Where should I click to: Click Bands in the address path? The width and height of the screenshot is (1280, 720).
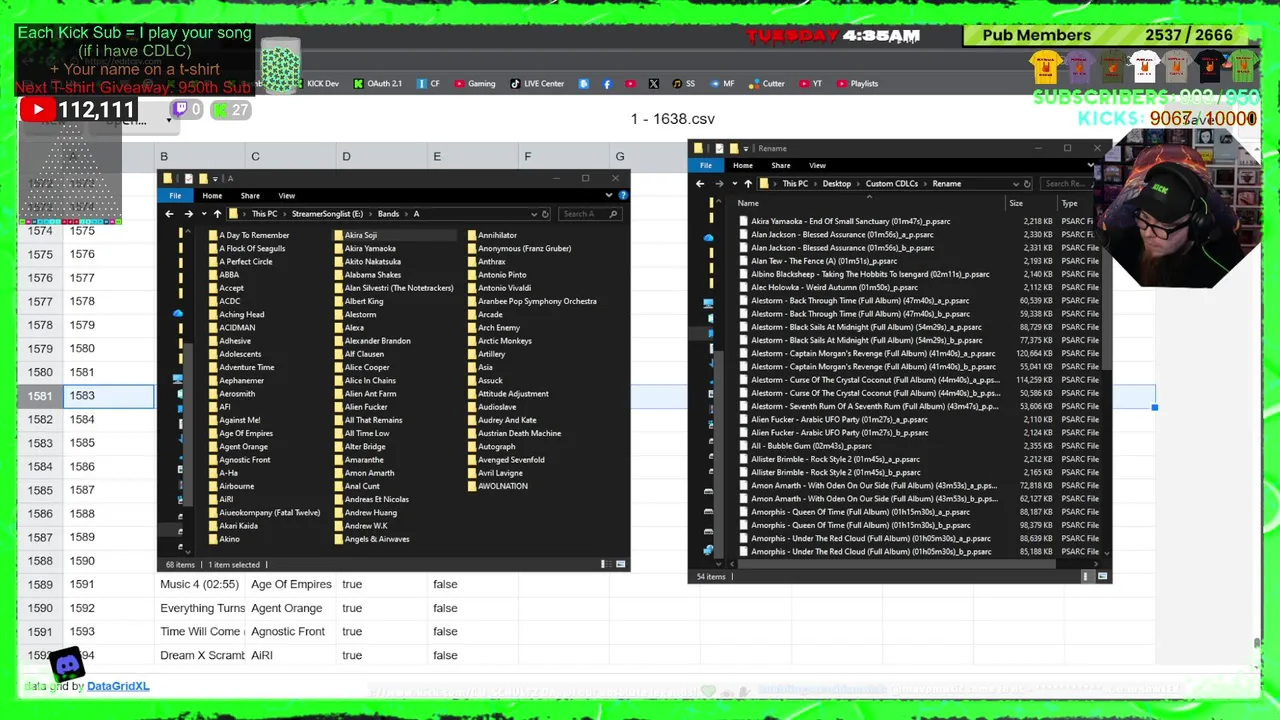tap(388, 214)
